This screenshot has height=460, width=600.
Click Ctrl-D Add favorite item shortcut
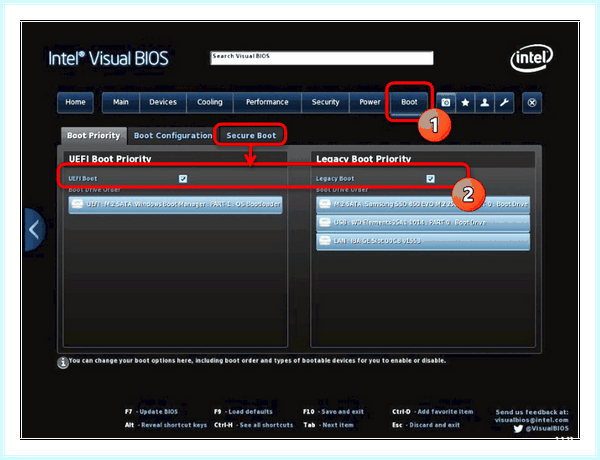(x=432, y=412)
